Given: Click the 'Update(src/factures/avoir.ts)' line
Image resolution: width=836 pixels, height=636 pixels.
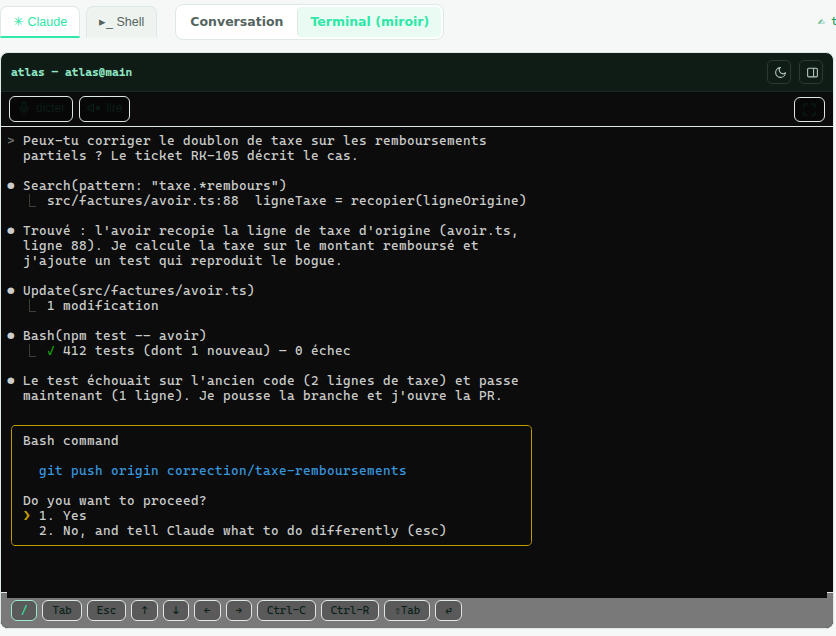Looking at the screenshot, I should pyautogui.click(x=139, y=291).
